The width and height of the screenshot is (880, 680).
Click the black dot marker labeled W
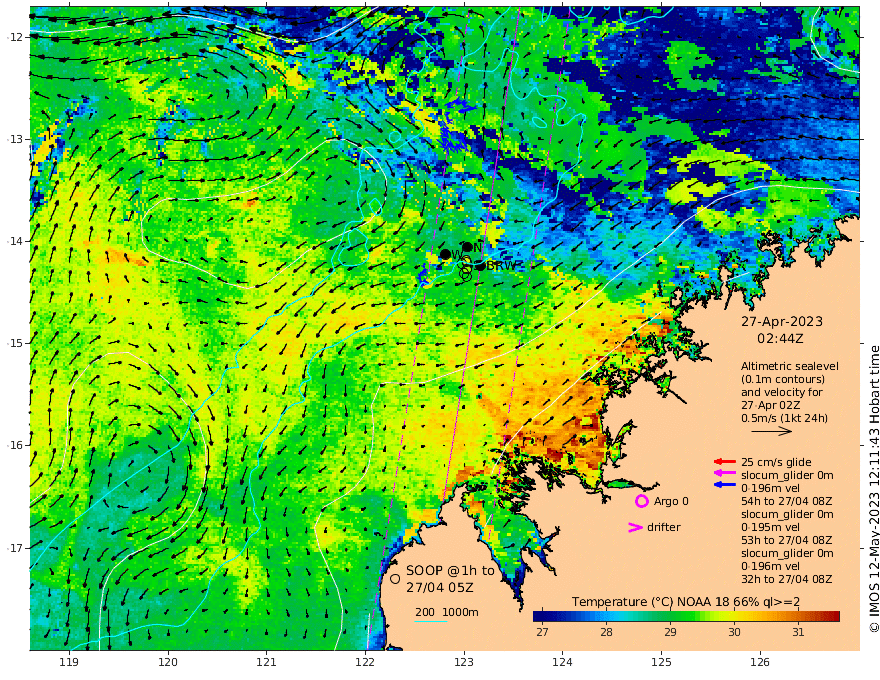(x=445, y=254)
